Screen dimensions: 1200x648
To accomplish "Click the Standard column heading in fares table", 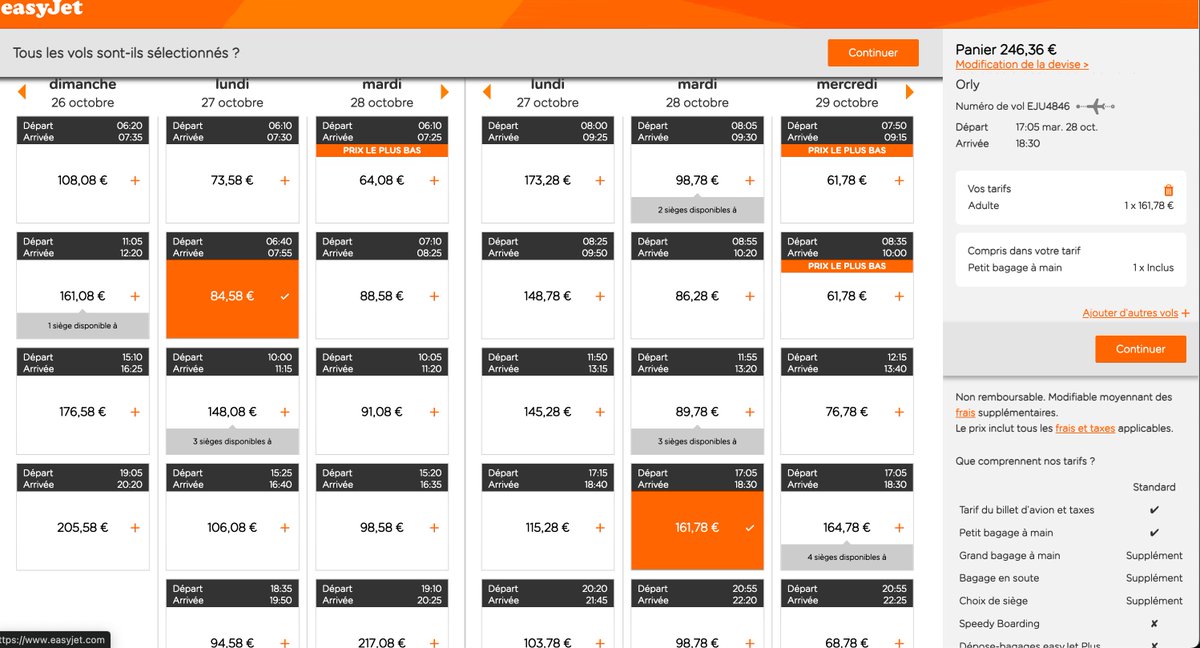I will point(1154,487).
